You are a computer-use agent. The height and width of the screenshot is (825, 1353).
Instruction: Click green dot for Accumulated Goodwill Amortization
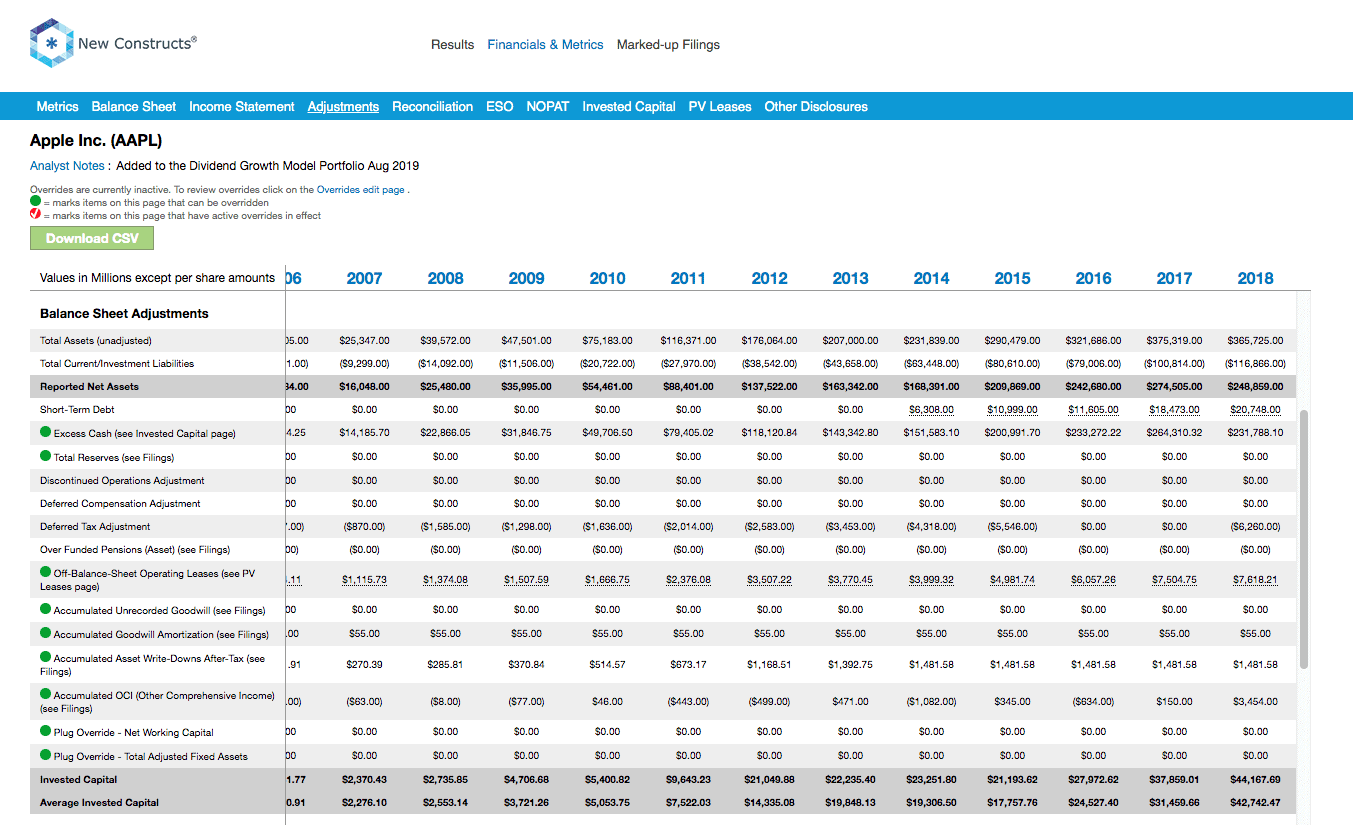(46, 633)
